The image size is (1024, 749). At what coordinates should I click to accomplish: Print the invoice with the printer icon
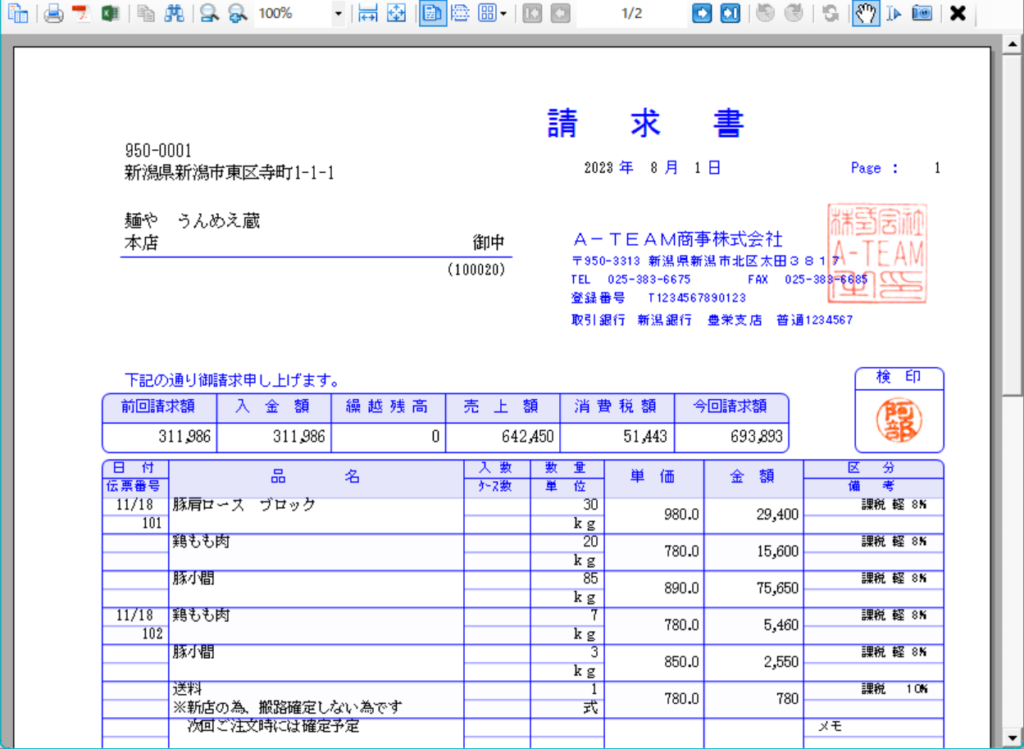(x=54, y=13)
